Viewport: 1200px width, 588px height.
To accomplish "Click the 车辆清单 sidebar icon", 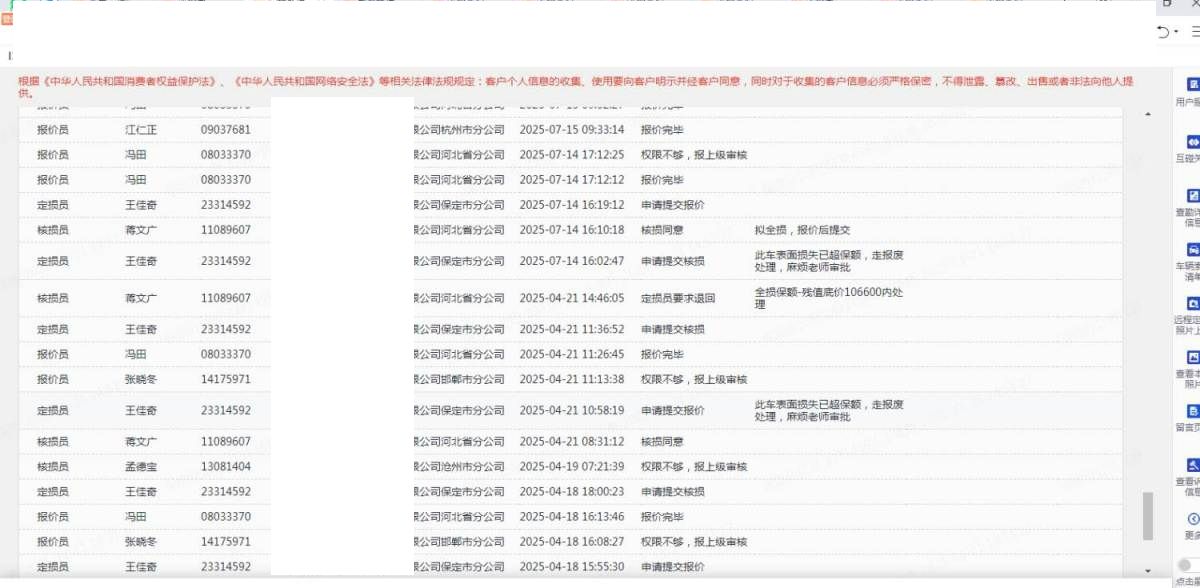I will pyautogui.click(x=1192, y=249).
